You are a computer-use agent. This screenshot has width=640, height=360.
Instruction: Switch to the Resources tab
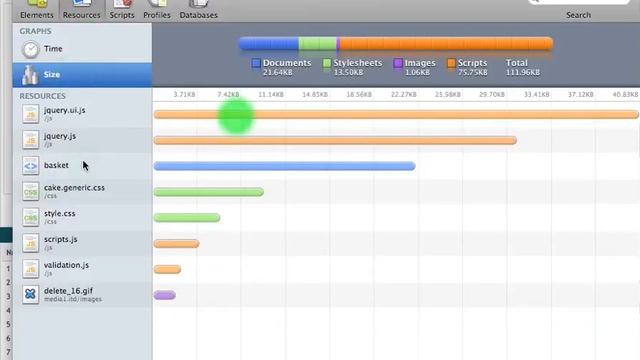click(x=81, y=10)
